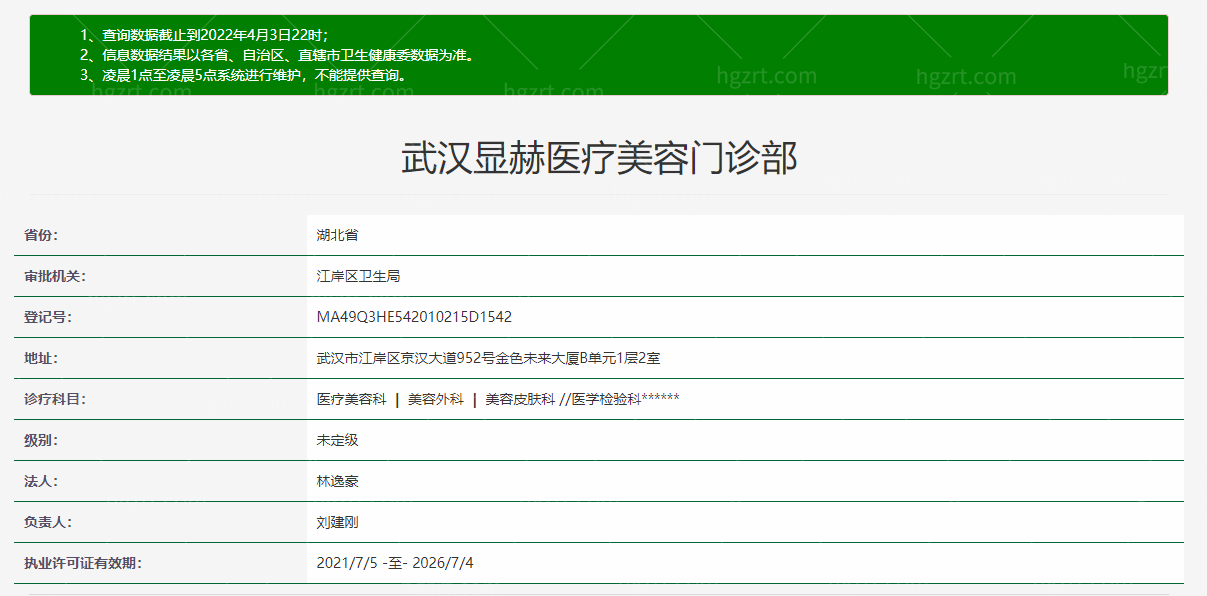The image size is (1207, 596).
Task: Select the 法人 label
Action: pos(41,481)
